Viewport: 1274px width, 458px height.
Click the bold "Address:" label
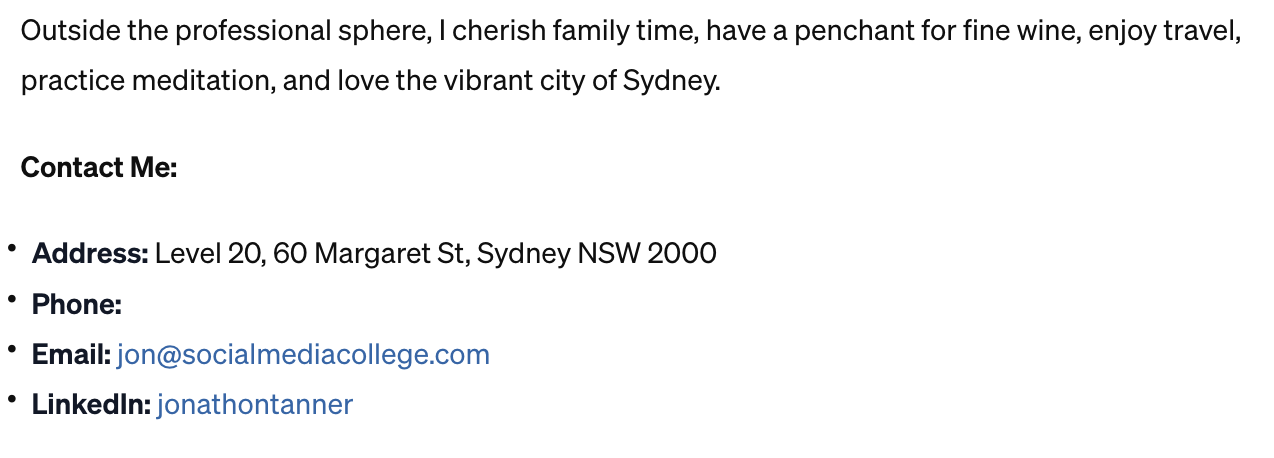pos(90,253)
